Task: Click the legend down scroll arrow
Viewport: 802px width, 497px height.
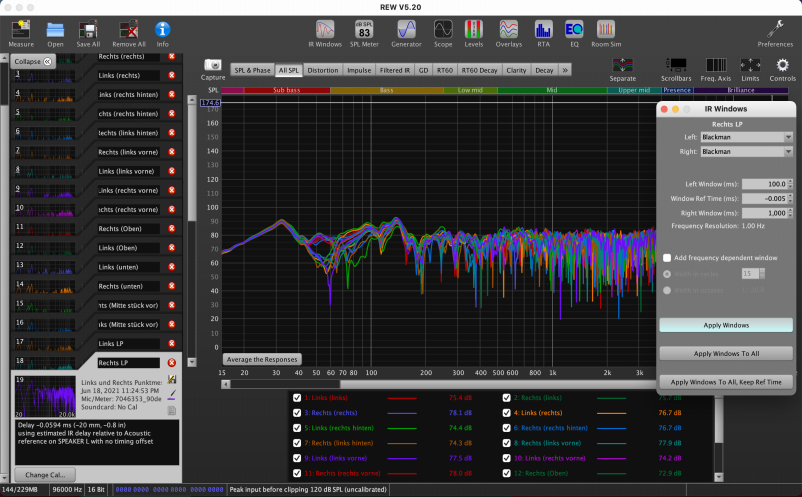Action: [719, 477]
